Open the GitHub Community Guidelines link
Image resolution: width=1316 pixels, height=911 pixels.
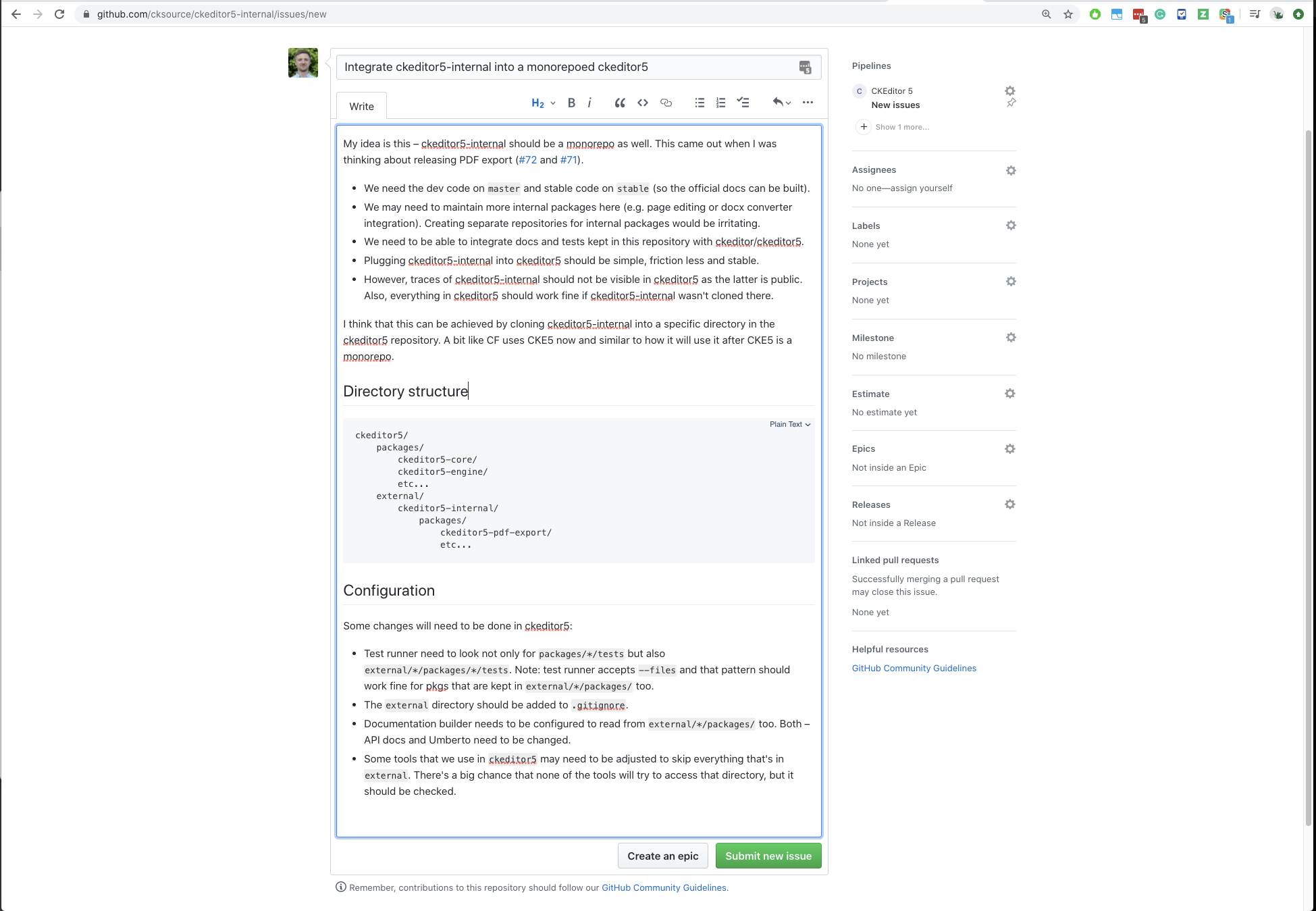pyautogui.click(x=914, y=668)
